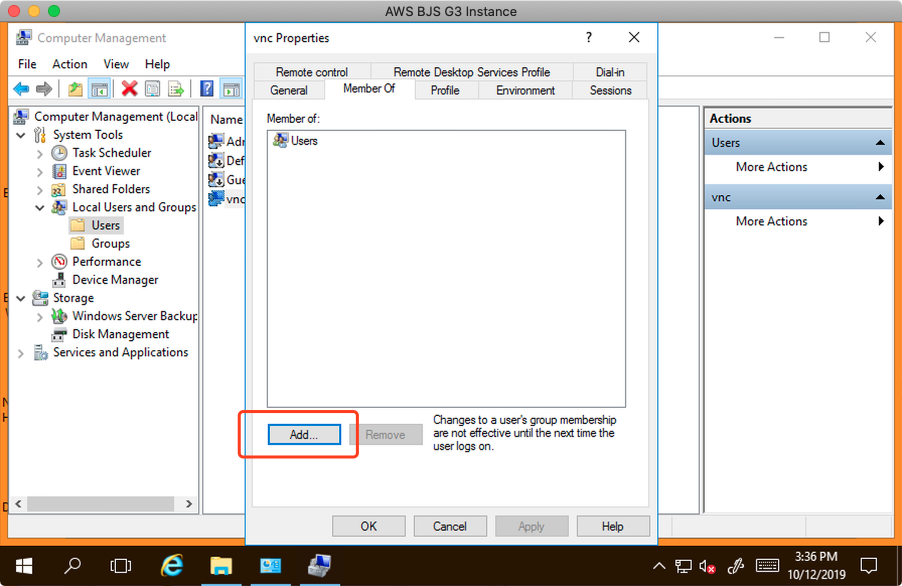Click the Properties toolbar icon
This screenshot has width=902, height=586.
[152, 89]
